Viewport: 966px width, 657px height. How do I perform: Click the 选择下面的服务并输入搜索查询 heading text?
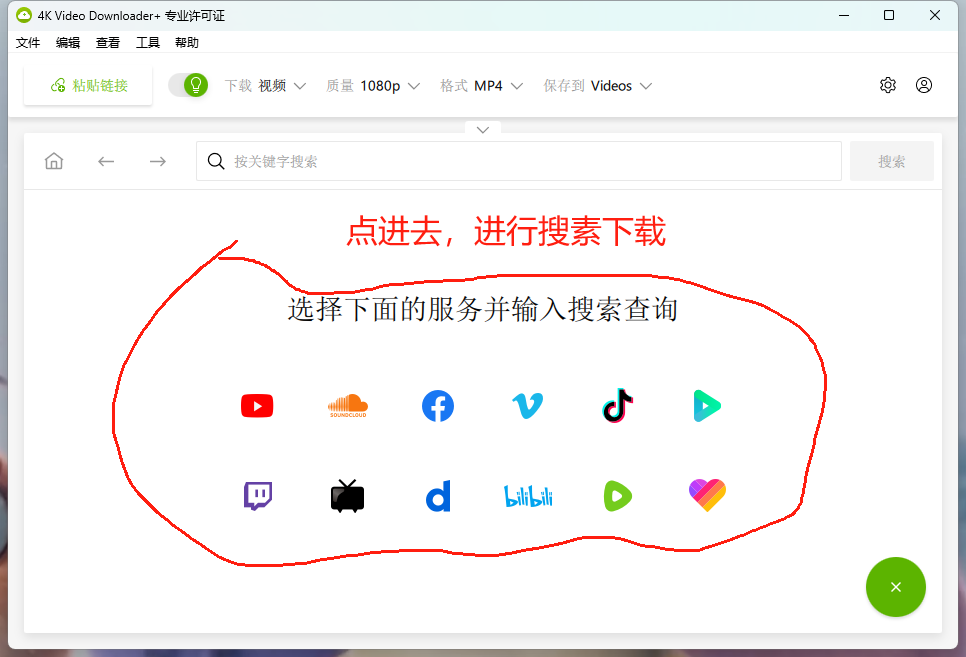[x=483, y=309]
